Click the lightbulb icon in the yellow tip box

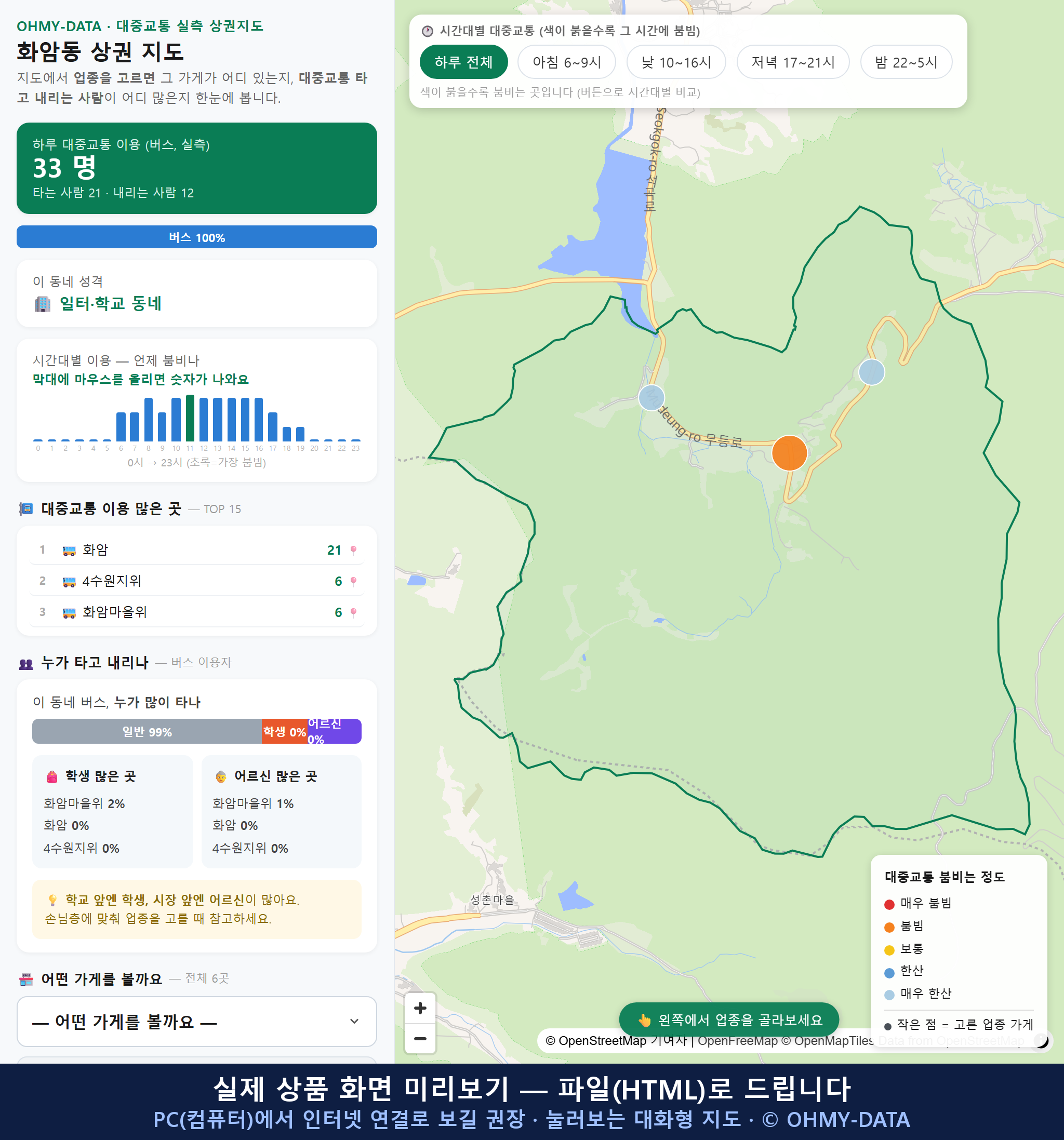(x=52, y=900)
